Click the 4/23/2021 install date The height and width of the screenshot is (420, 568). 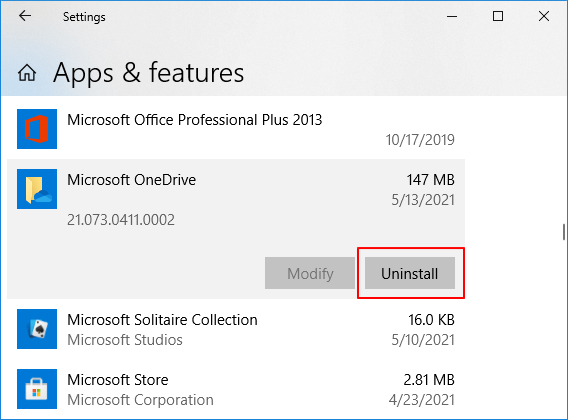pyautogui.click(x=422, y=400)
